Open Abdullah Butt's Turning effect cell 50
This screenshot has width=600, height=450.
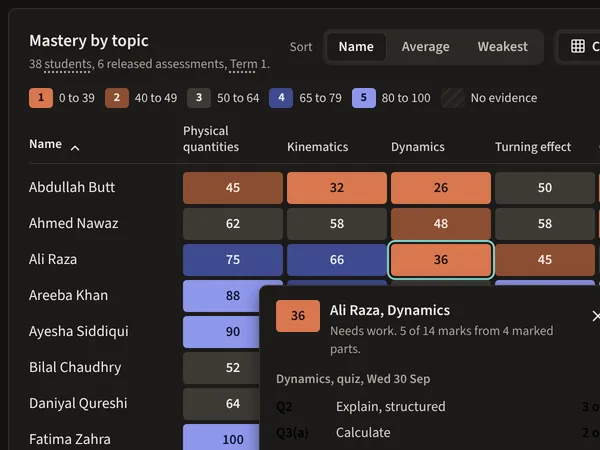[x=545, y=188]
